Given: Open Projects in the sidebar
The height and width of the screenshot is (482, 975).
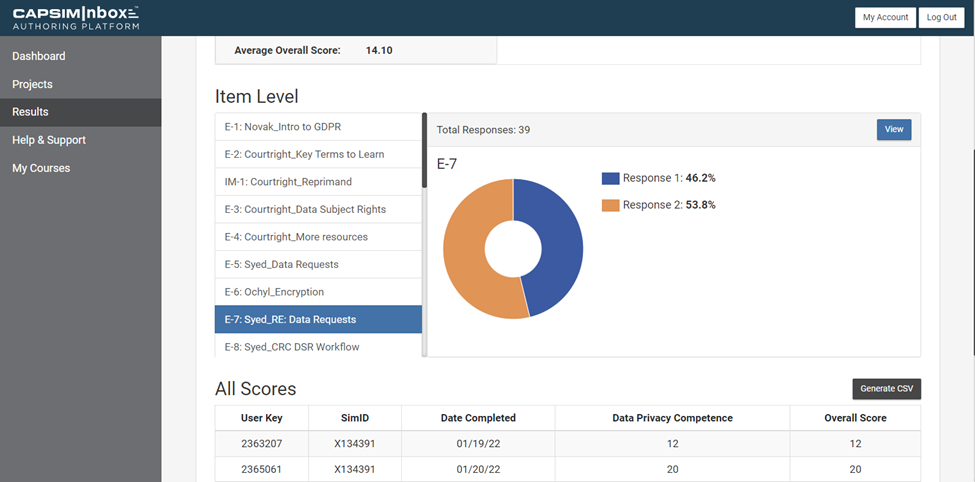Looking at the screenshot, I should coord(81,84).
